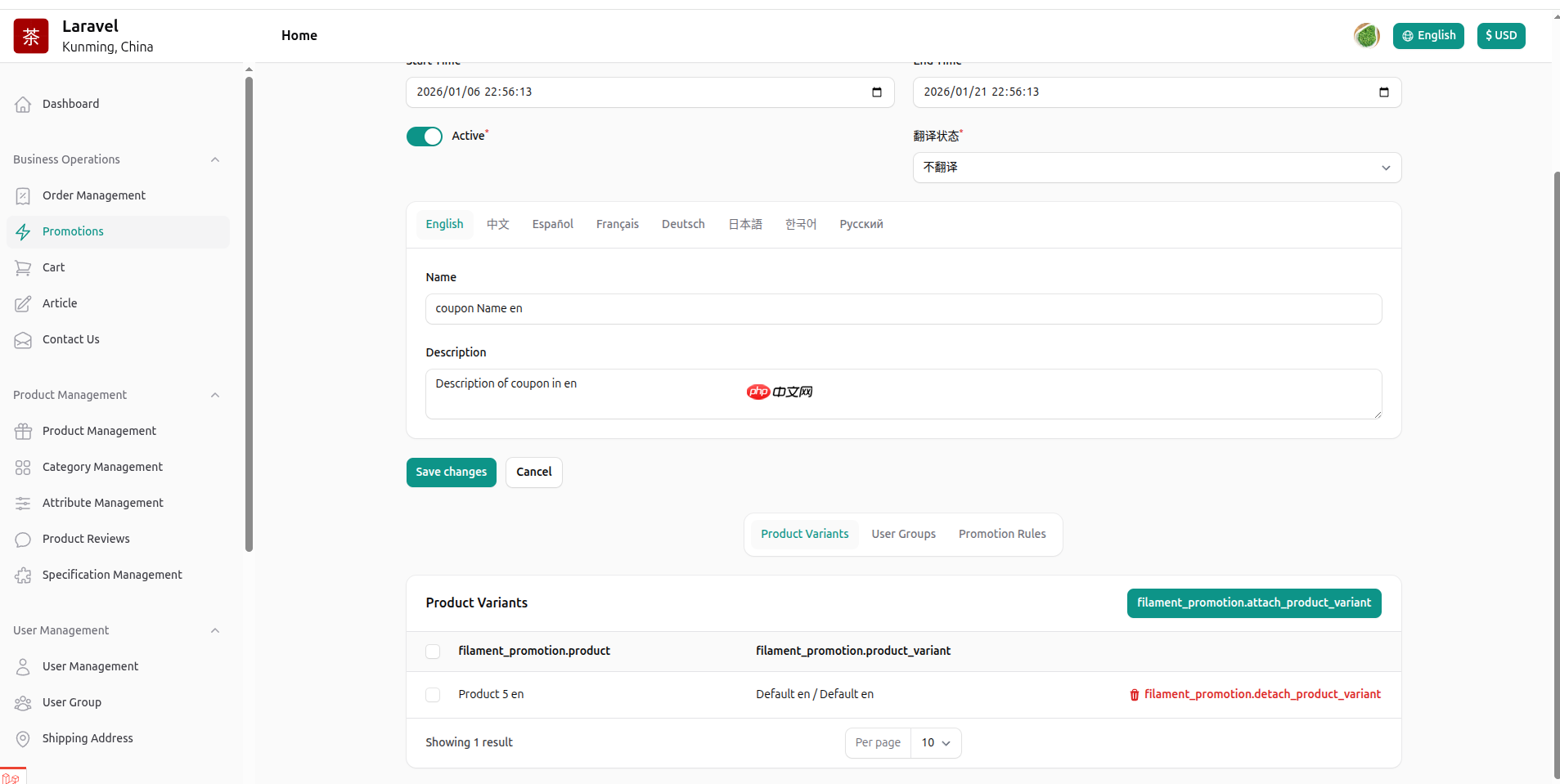Click the Save changes button

tap(451, 472)
